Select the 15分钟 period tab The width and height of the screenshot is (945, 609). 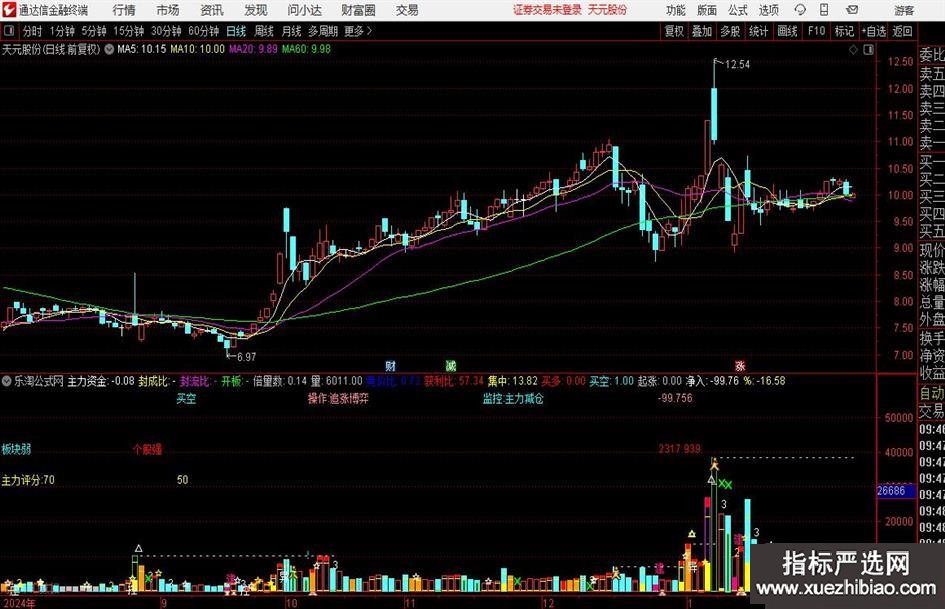tap(128, 31)
